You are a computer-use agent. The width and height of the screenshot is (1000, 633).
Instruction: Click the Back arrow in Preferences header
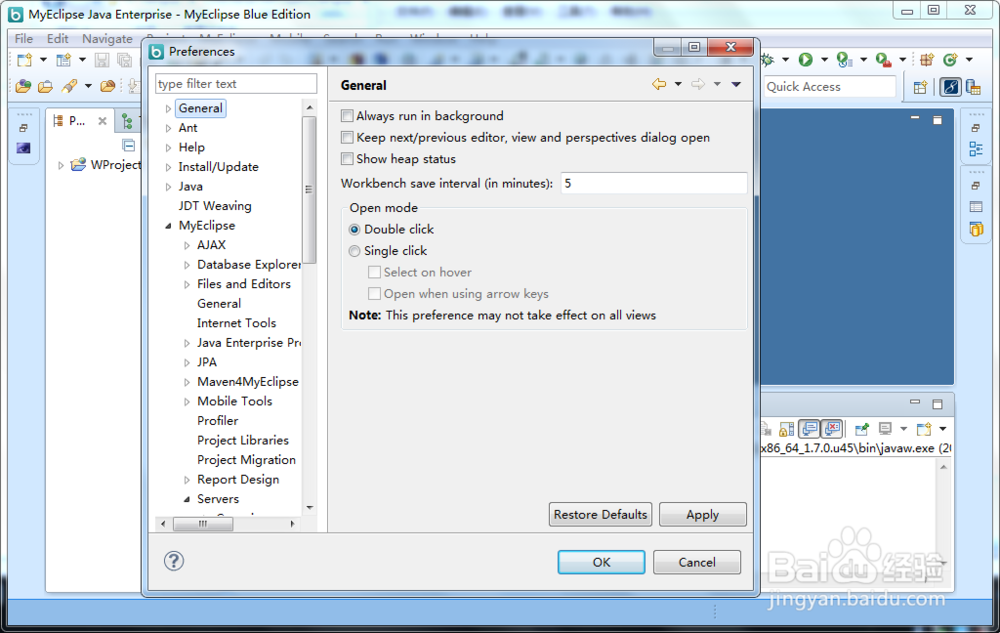[x=659, y=84]
